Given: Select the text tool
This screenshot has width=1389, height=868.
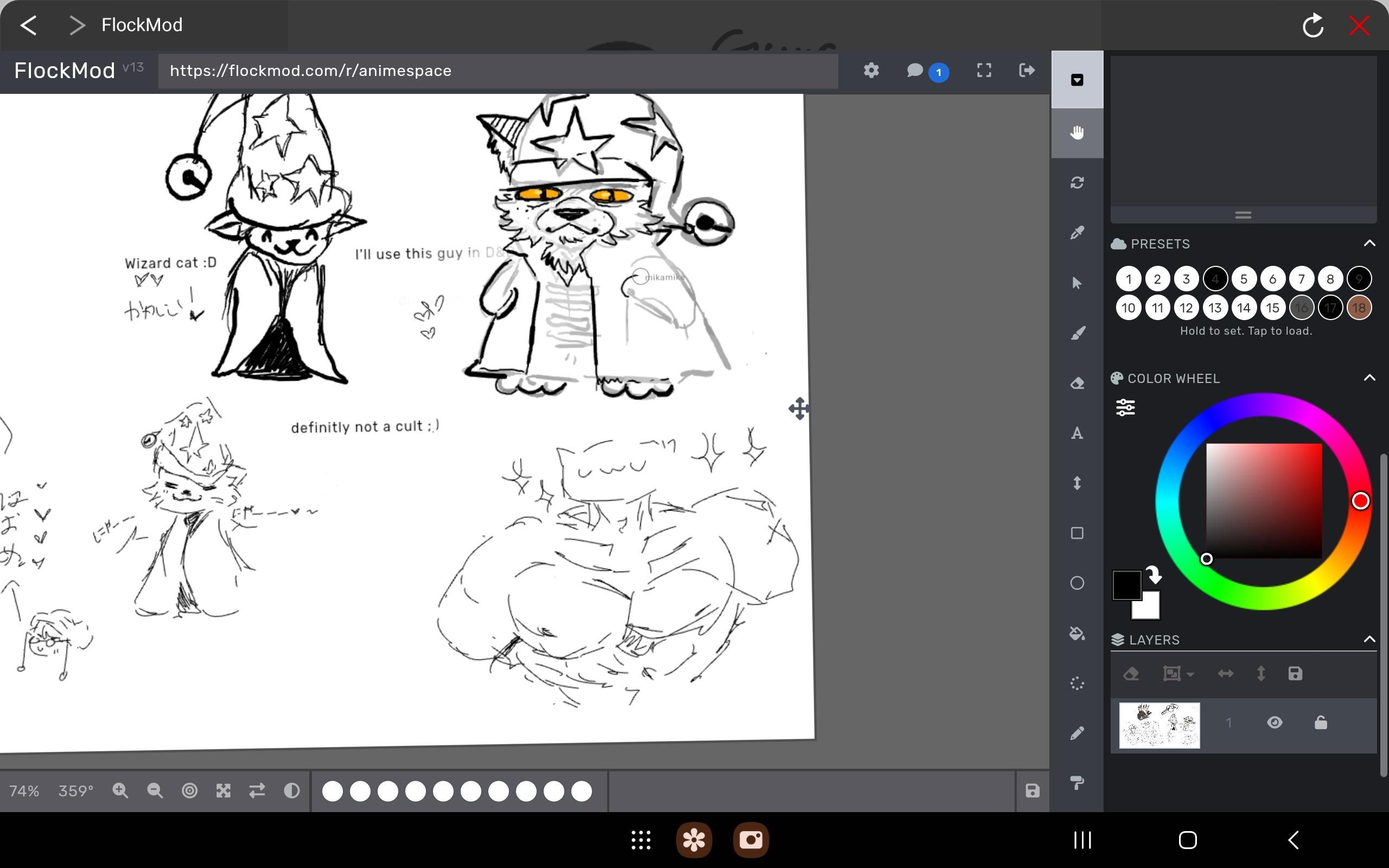Looking at the screenshot, I should click(x=1077, y=433).
